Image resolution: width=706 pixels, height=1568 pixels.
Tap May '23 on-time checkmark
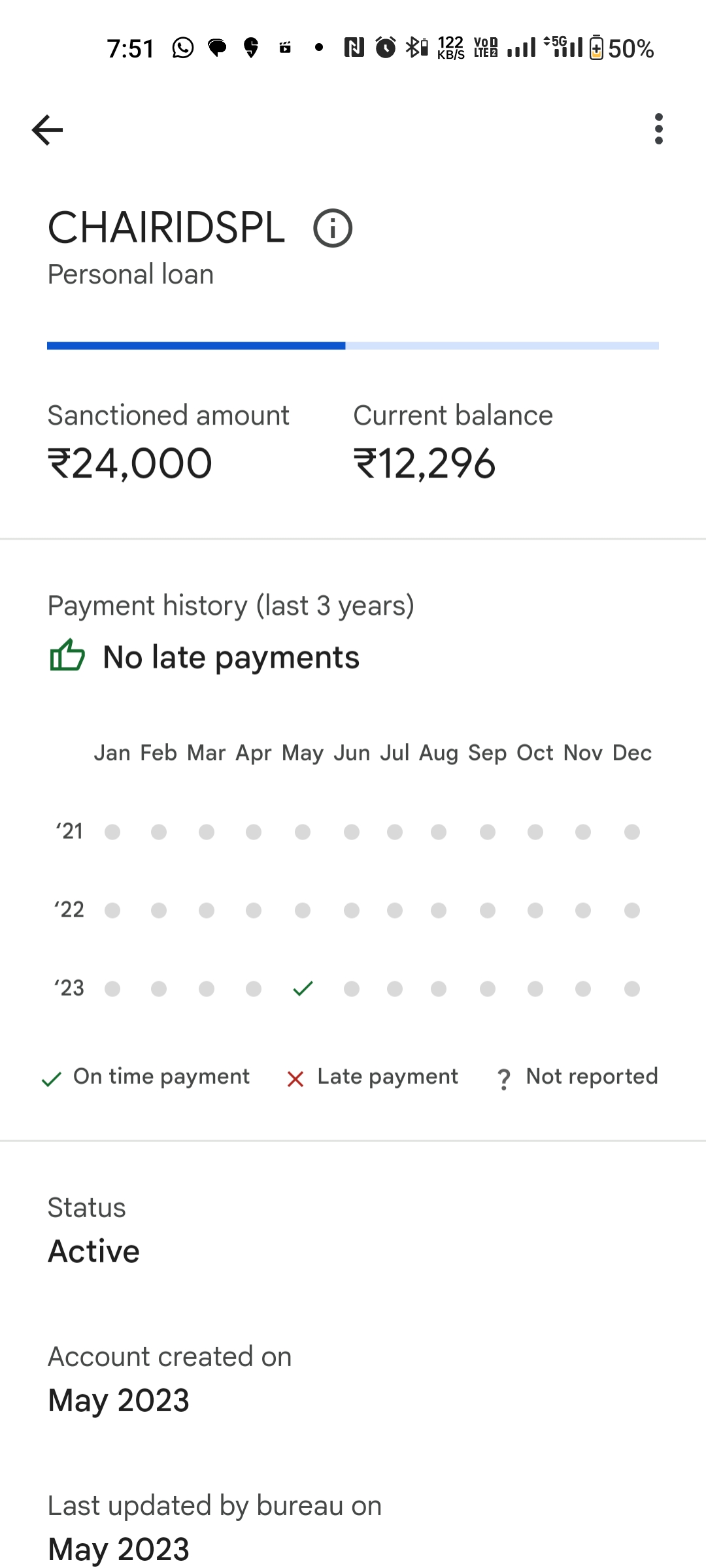[303, 988]
